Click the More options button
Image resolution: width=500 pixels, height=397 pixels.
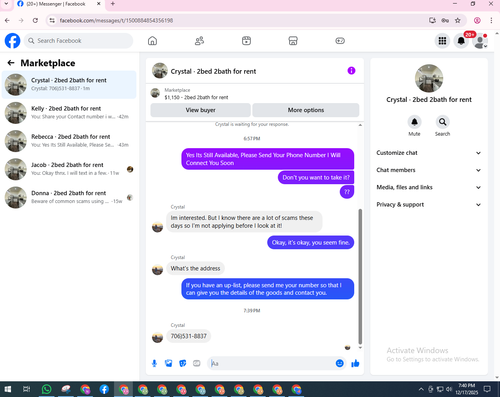[x=306, y=110]
